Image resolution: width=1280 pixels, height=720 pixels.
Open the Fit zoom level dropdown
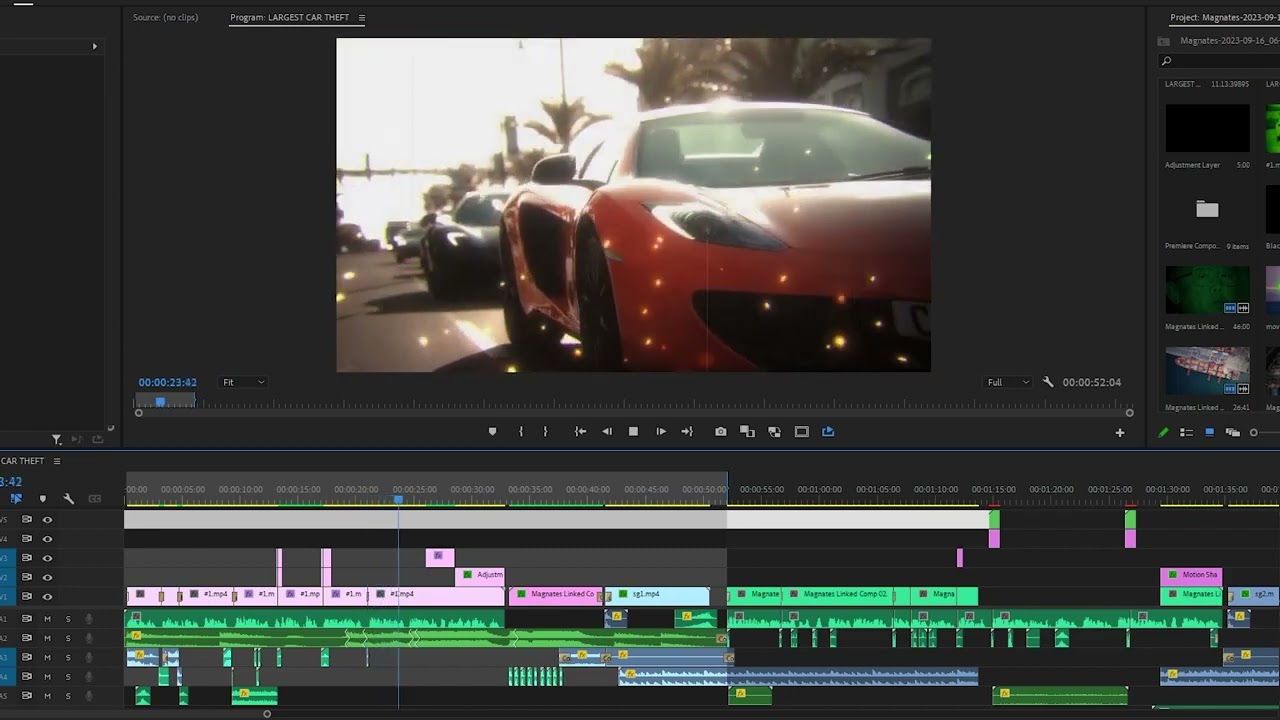[x=243, y=382]
